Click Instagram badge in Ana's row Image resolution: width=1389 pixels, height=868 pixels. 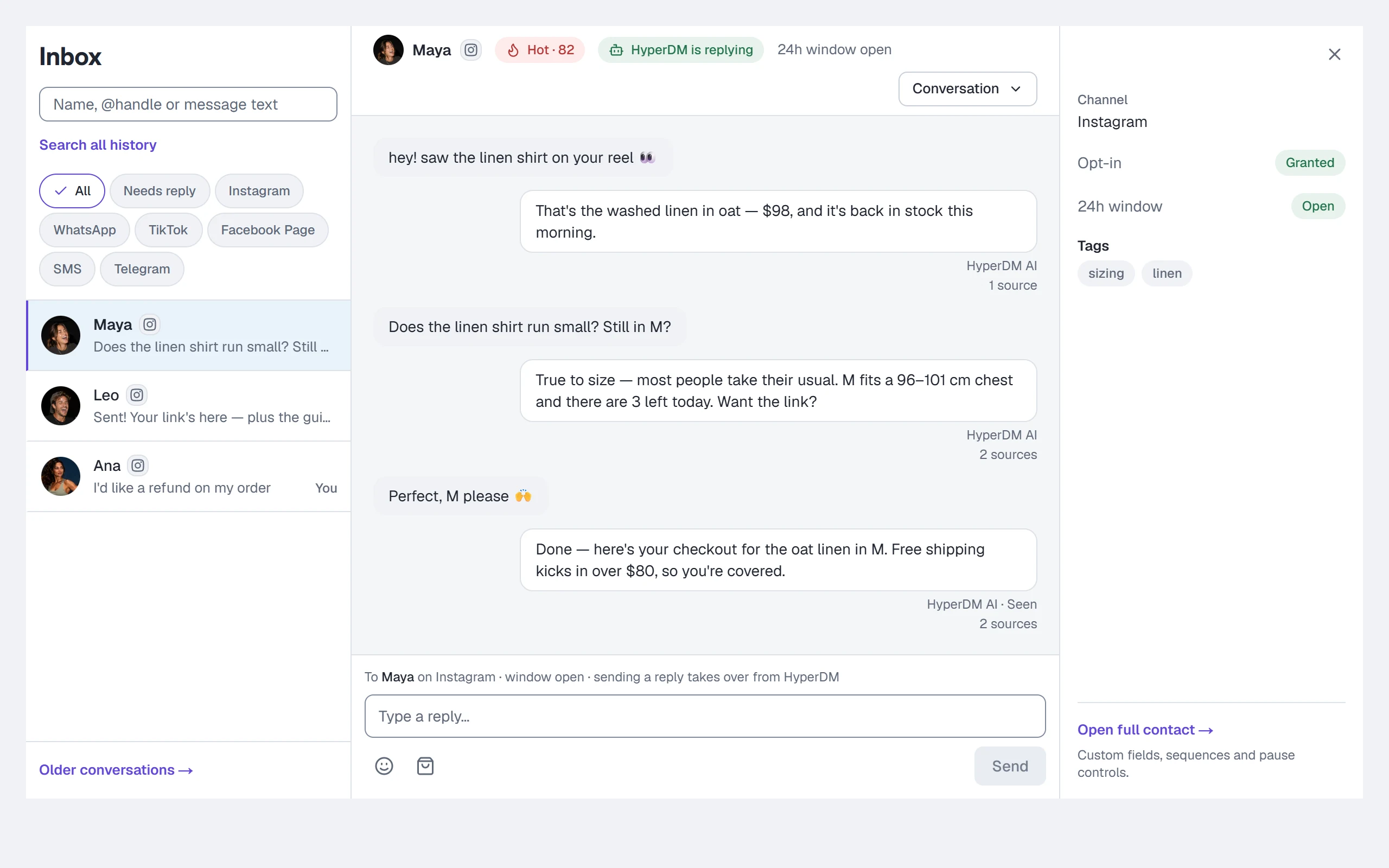[138, 465]
